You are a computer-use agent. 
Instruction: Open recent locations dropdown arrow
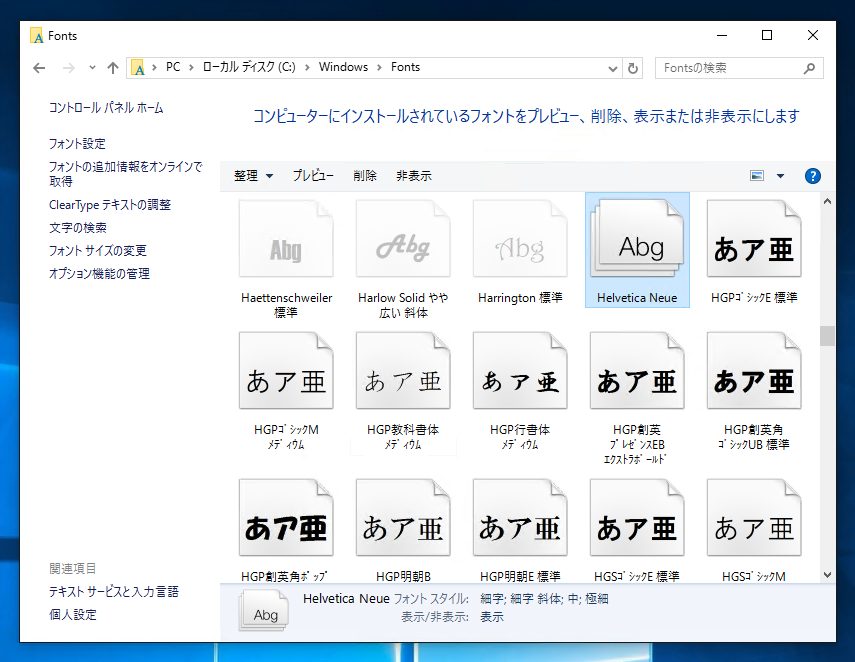pyautogui.click(x=92, y=68)
